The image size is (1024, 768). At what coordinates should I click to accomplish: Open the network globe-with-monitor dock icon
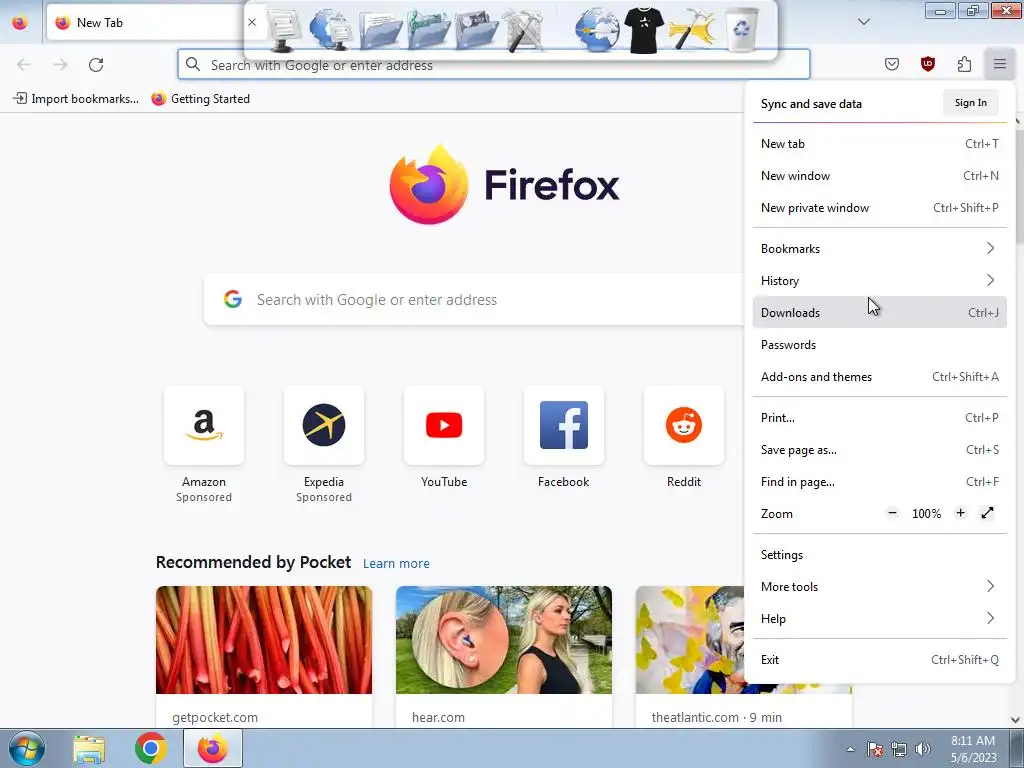click(330, 29)
